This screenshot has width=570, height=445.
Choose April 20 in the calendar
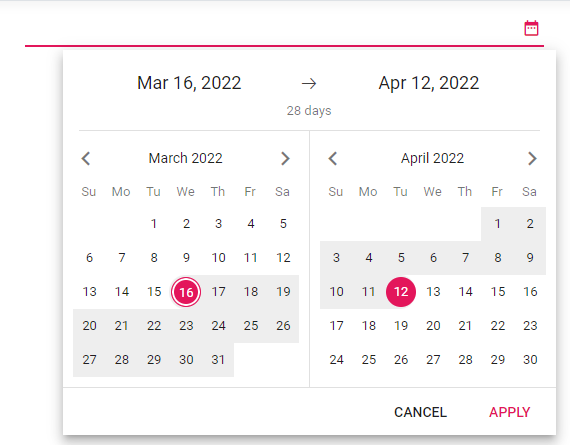coord(433,326)
